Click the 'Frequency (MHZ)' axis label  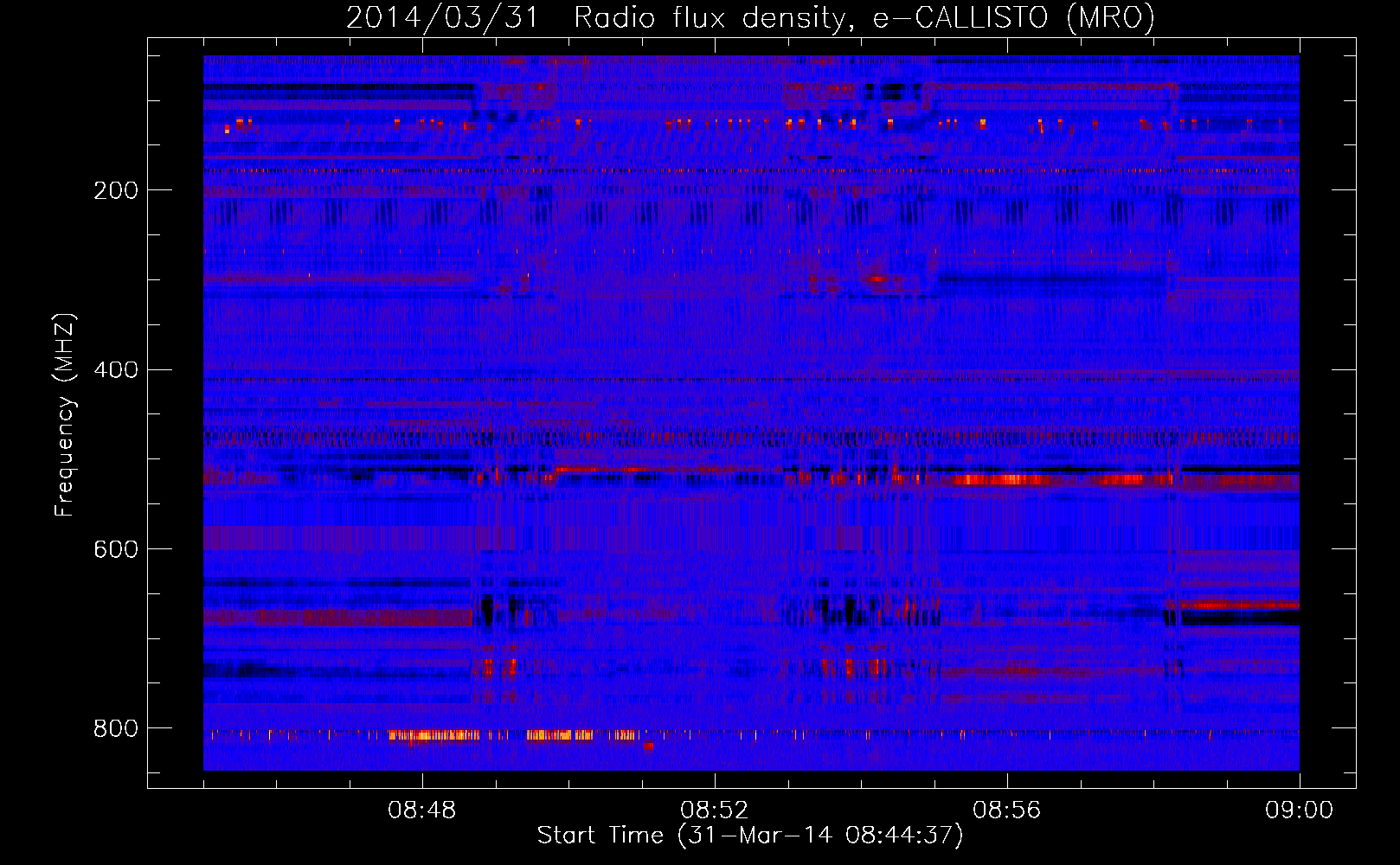pyautogui.click(x=65, y=415)
